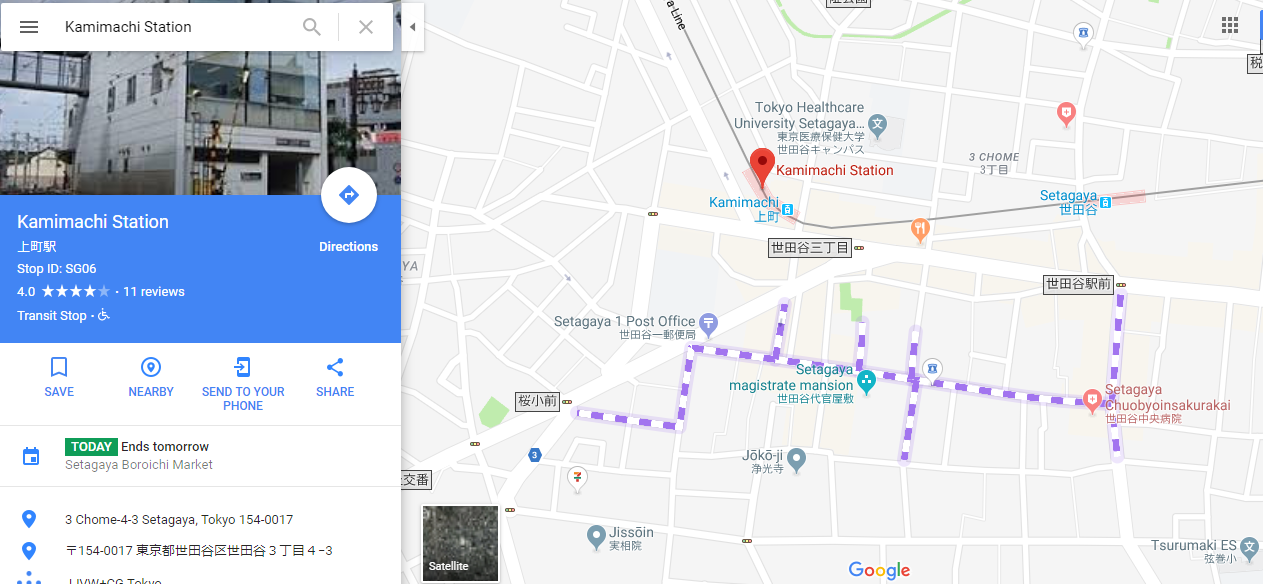Viewport: 1263px width, 584px height.
Task: Click the red Kamimachi Station pin
Action: point(762,167)
